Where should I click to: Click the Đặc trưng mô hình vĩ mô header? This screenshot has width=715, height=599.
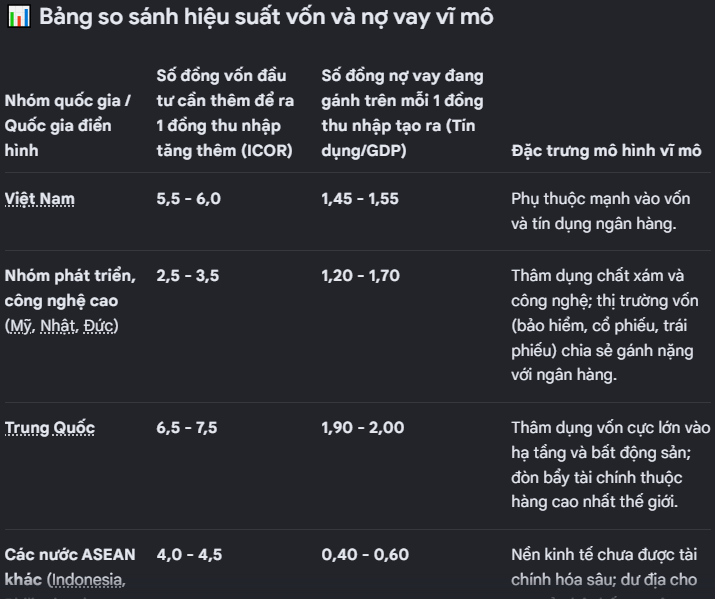(606, 150)
